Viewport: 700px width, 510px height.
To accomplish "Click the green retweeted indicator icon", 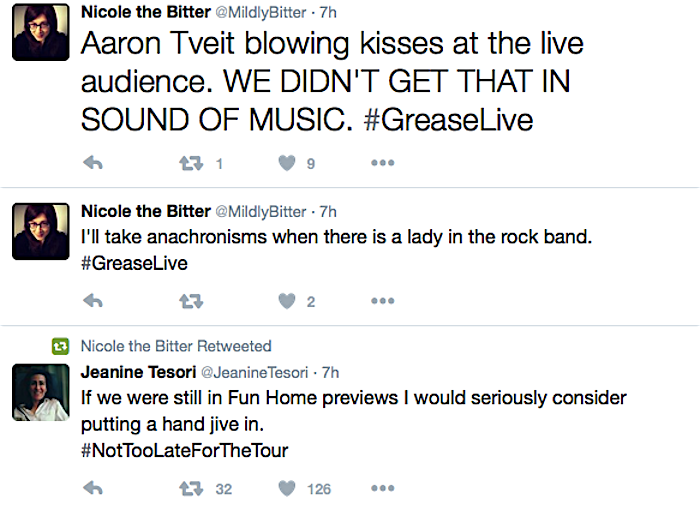I will click(x=60, y=346).
